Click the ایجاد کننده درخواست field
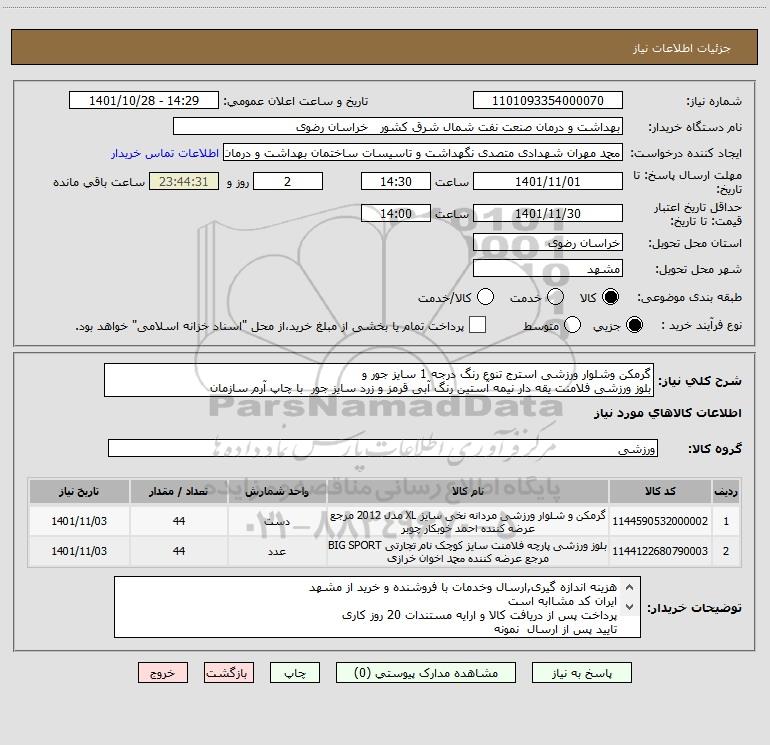 pyautogui.click(x=423, y=152)
